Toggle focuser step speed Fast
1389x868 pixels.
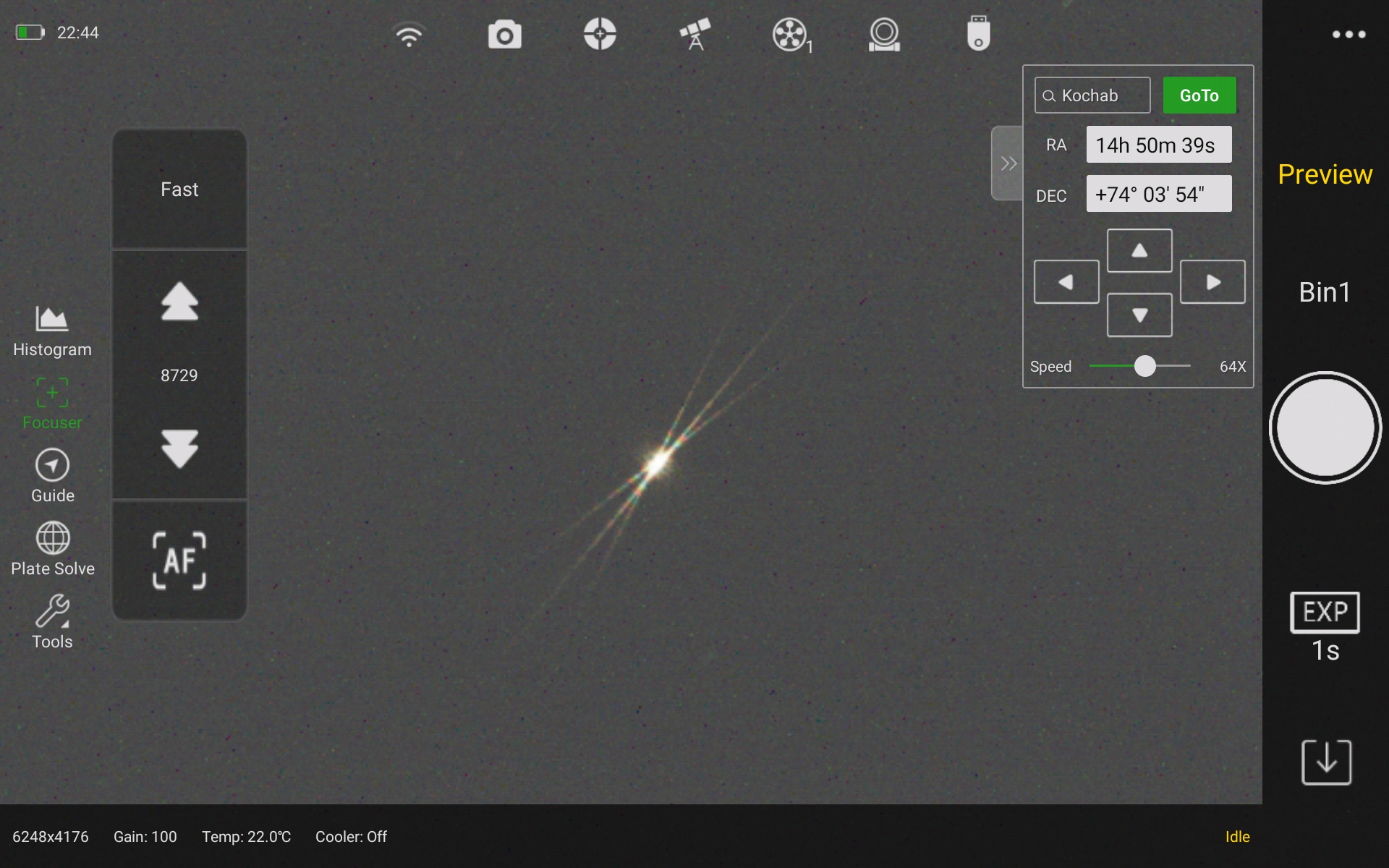[x=179, y=190]
